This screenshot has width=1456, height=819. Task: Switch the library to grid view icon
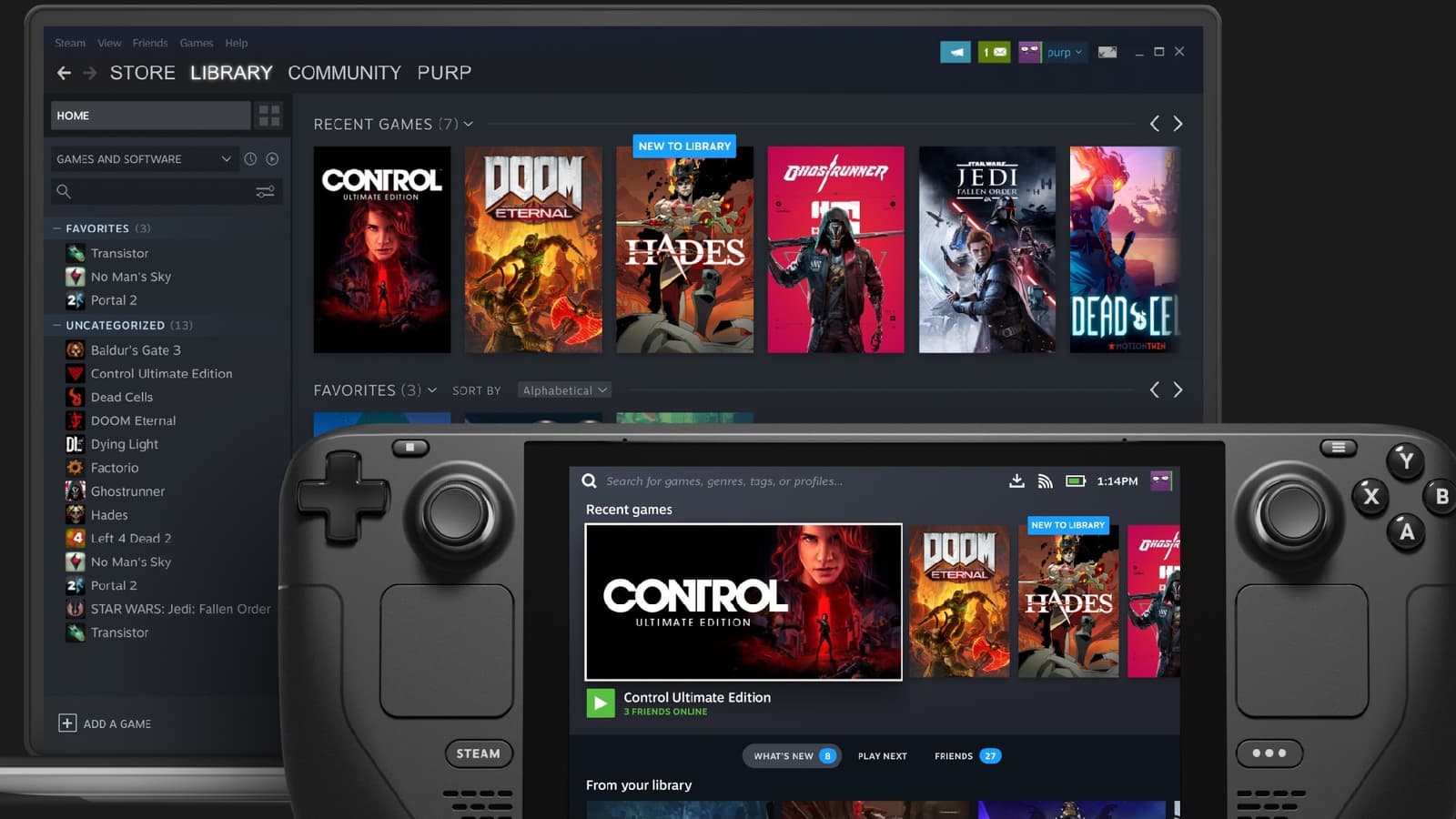click(269, 116)
